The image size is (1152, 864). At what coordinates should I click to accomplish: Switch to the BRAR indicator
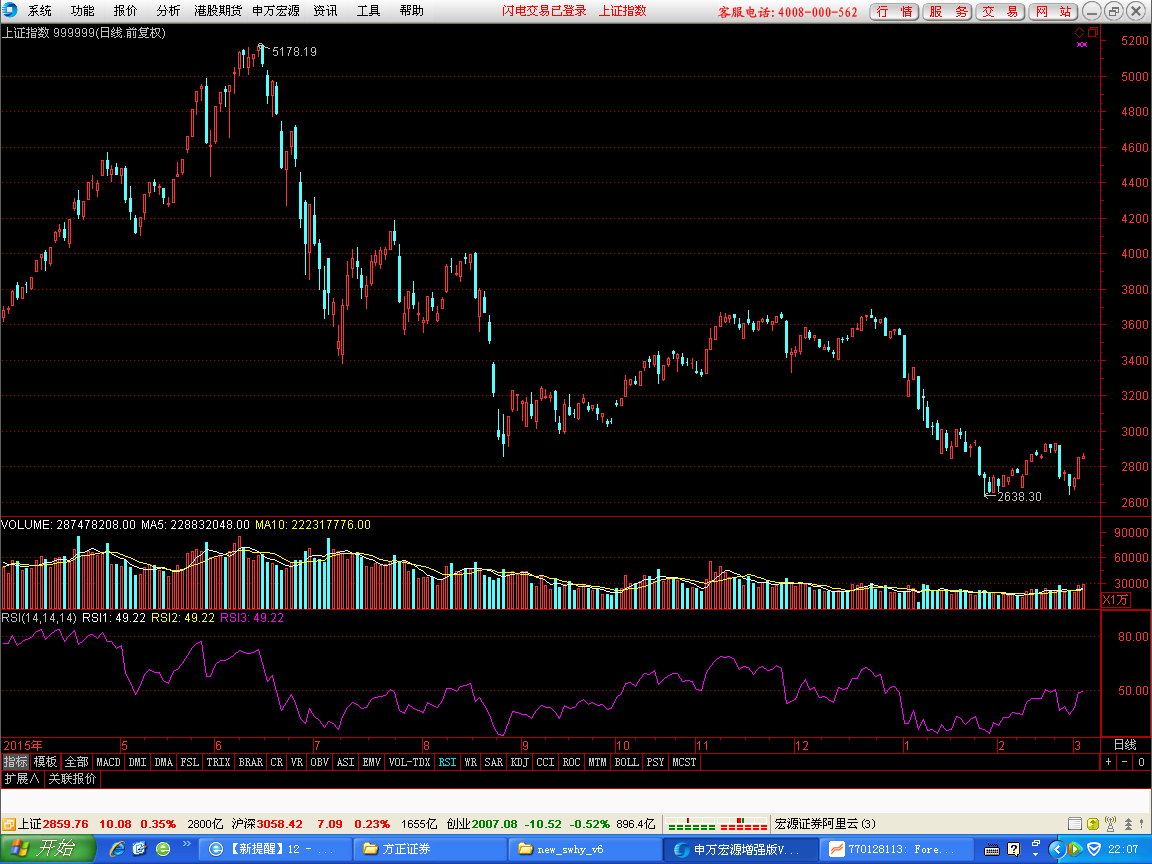tap(251, 763)
